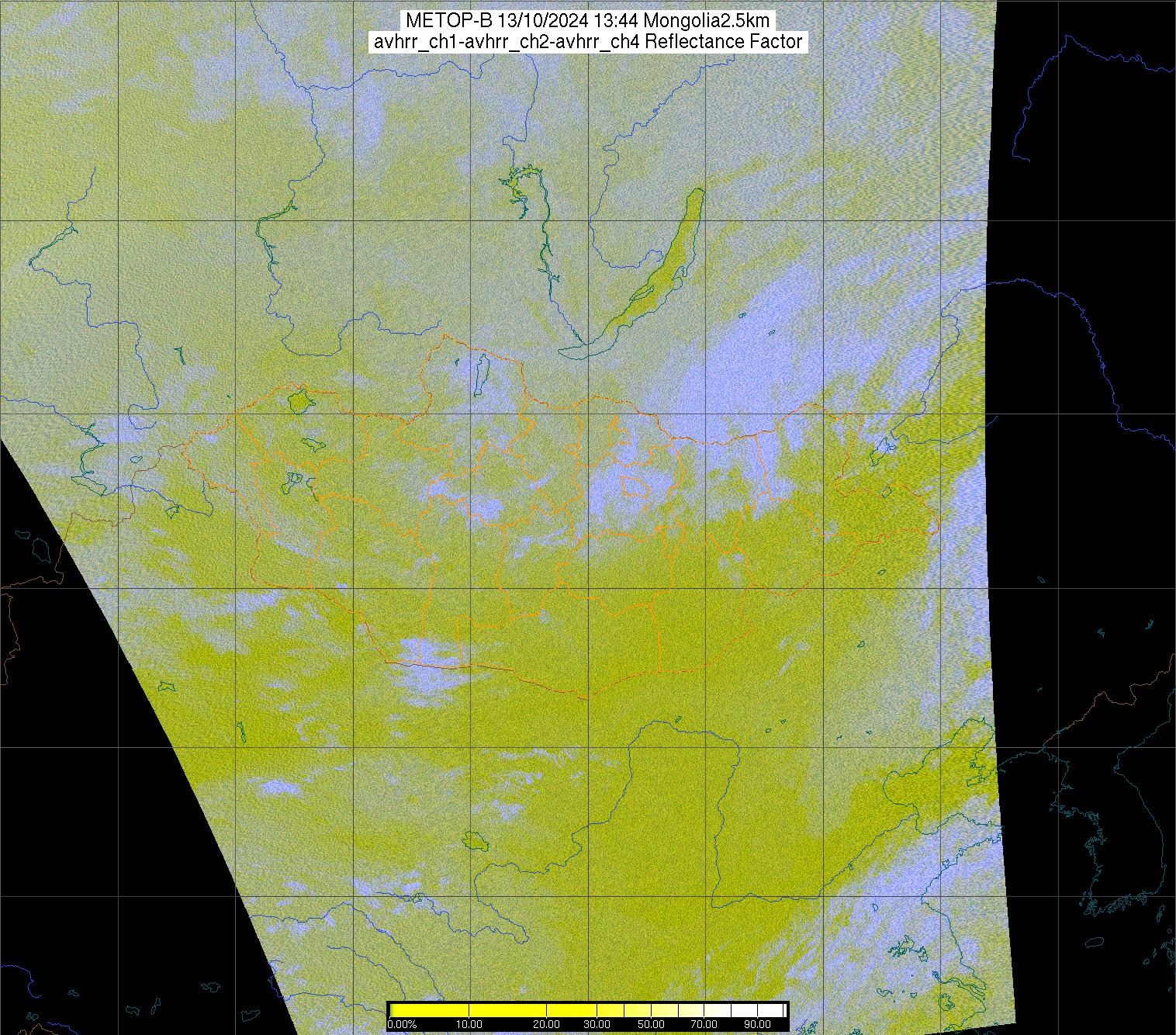Click the METOP-B 13/10/2024 13:44 title line
1176x1035 pixels.
588,20
